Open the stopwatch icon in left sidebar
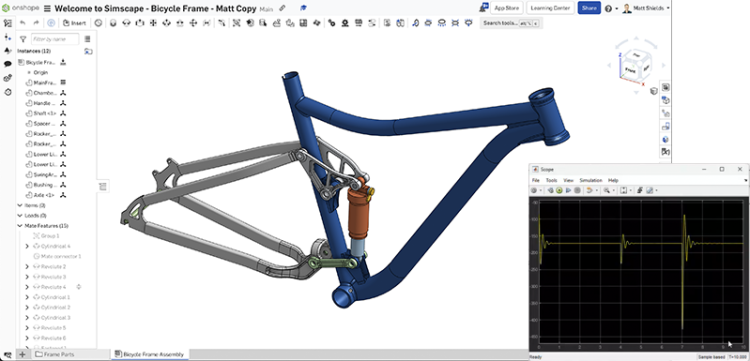The height and width of the screenshot is (361, 750). coord(8,92)
